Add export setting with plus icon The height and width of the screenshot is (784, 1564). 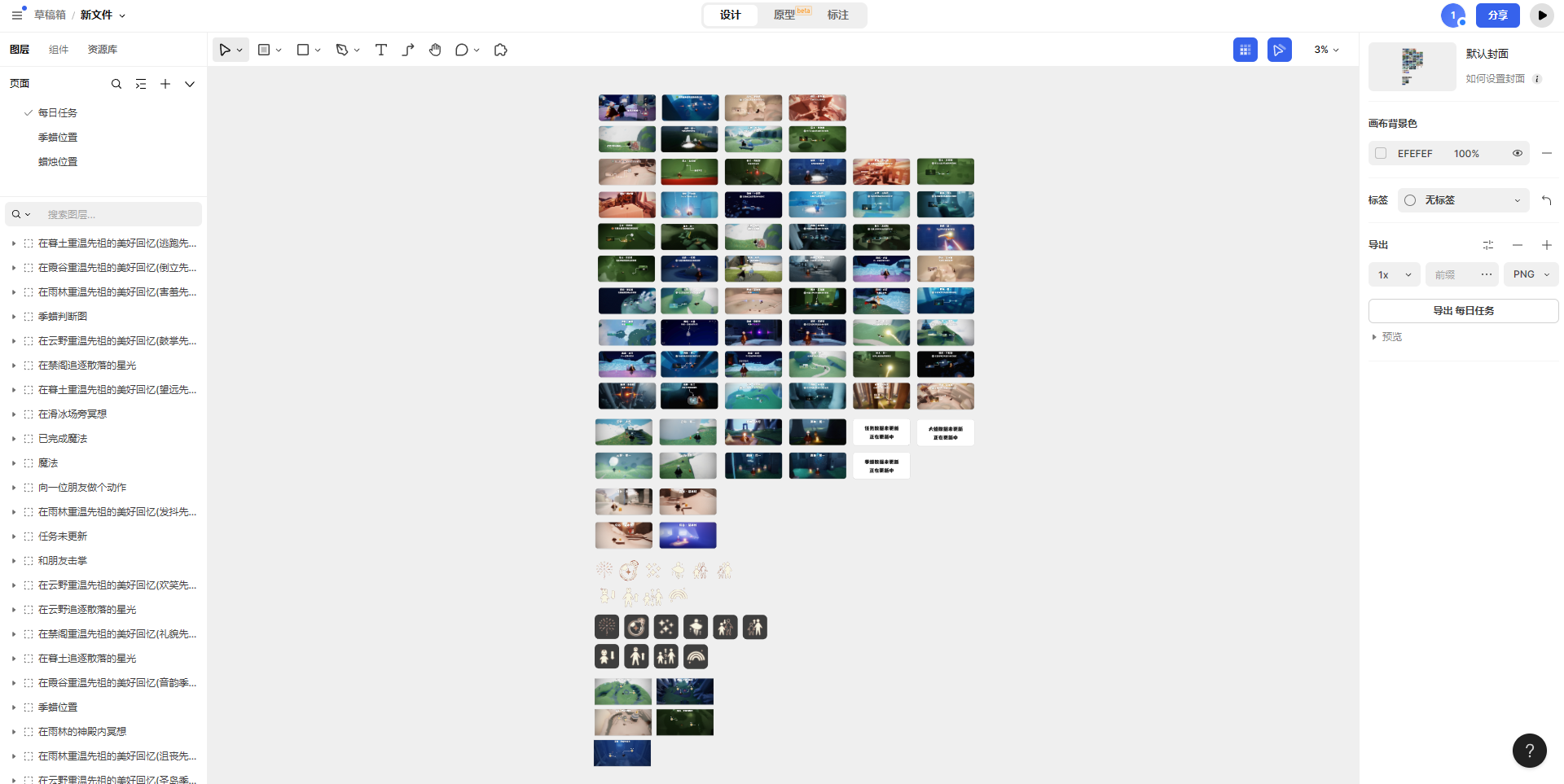1547,245
